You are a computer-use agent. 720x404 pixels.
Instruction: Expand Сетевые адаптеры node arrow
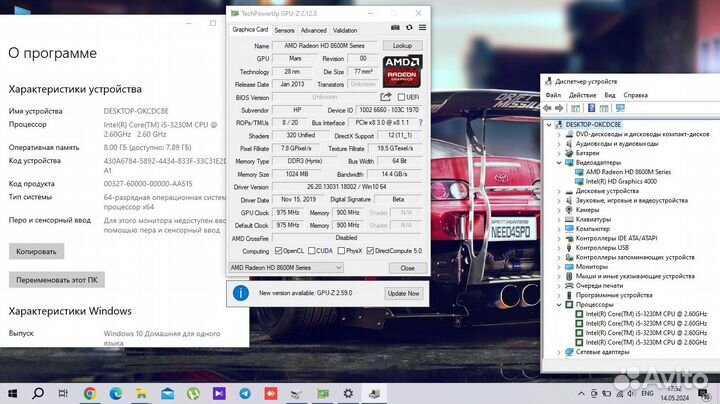tap(559, 352)
